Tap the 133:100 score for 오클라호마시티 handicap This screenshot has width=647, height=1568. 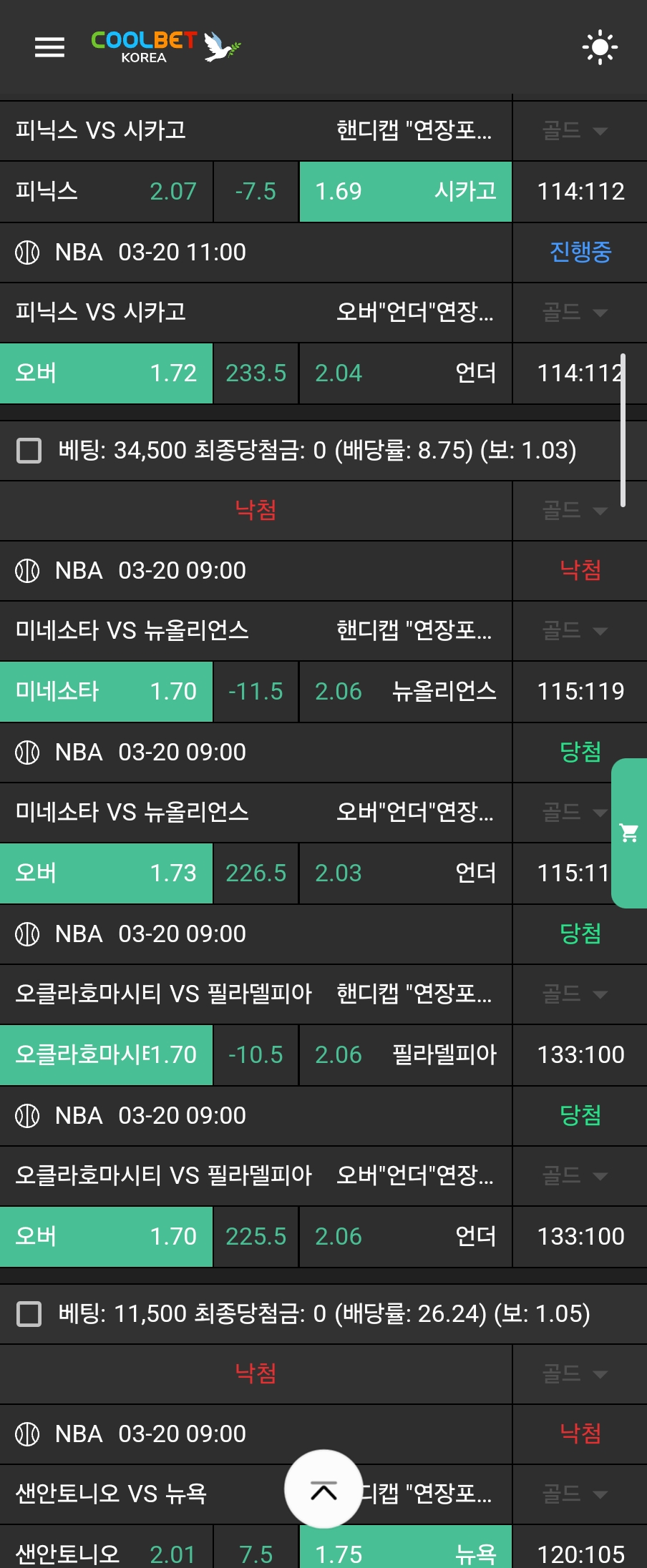point(580,1055)
